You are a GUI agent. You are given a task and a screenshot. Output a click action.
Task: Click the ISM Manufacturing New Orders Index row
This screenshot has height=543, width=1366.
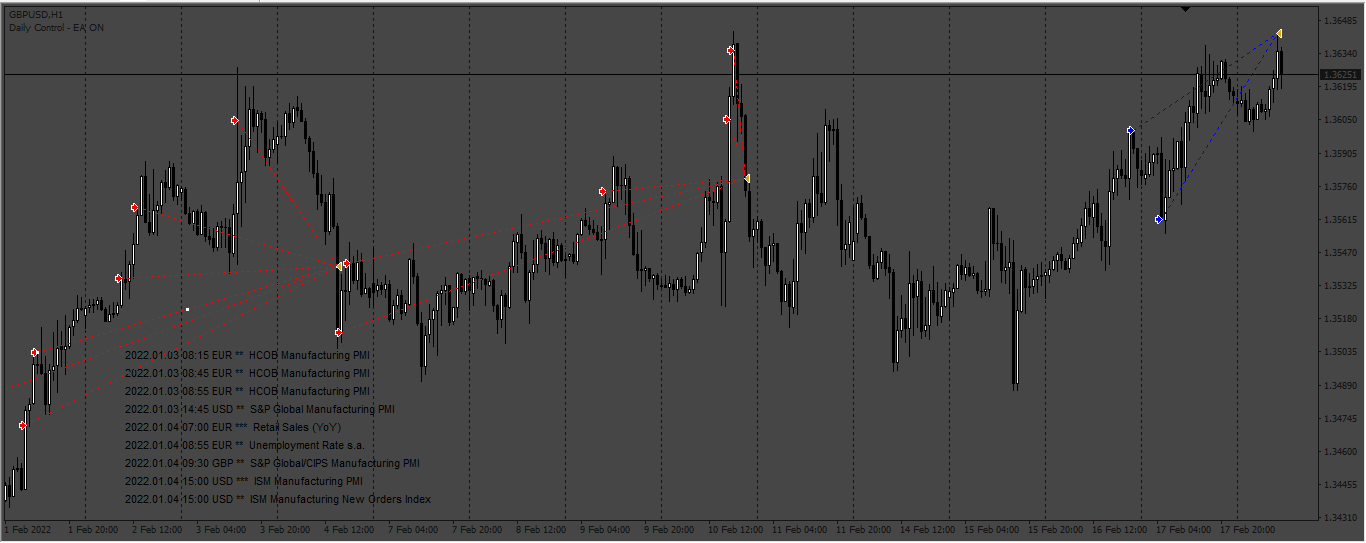click(278, 499)
